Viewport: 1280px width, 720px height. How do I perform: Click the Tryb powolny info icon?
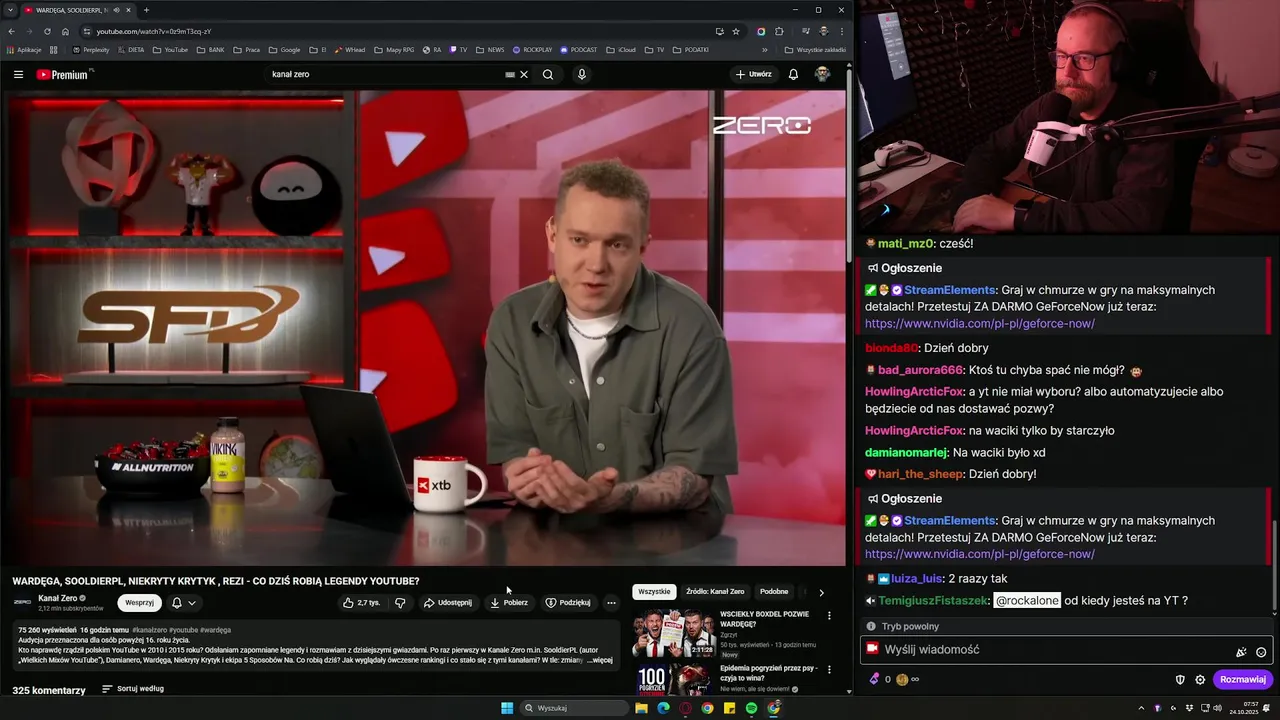click(871, 626)
